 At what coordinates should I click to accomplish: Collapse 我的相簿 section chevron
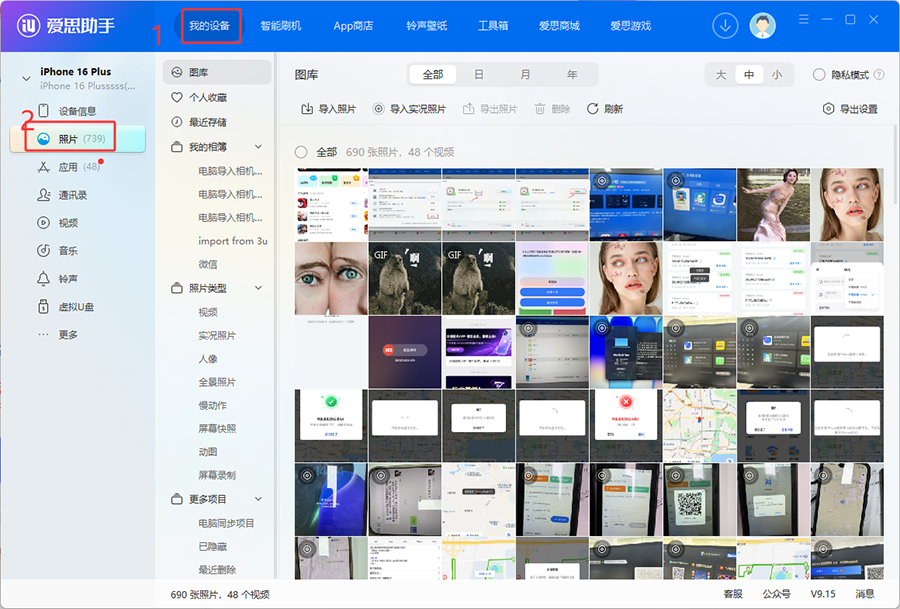pyautogui.click(x=258, y=147)
